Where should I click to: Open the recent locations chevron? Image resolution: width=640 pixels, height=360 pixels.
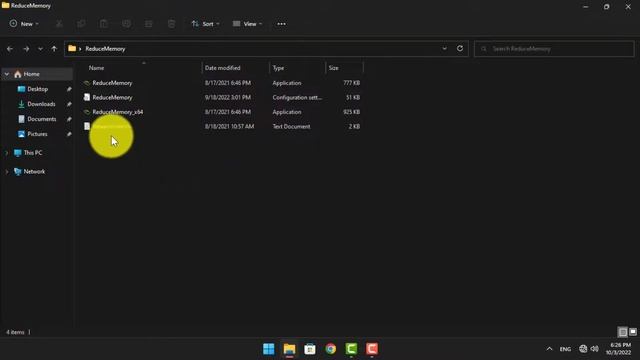pos(40,49)
